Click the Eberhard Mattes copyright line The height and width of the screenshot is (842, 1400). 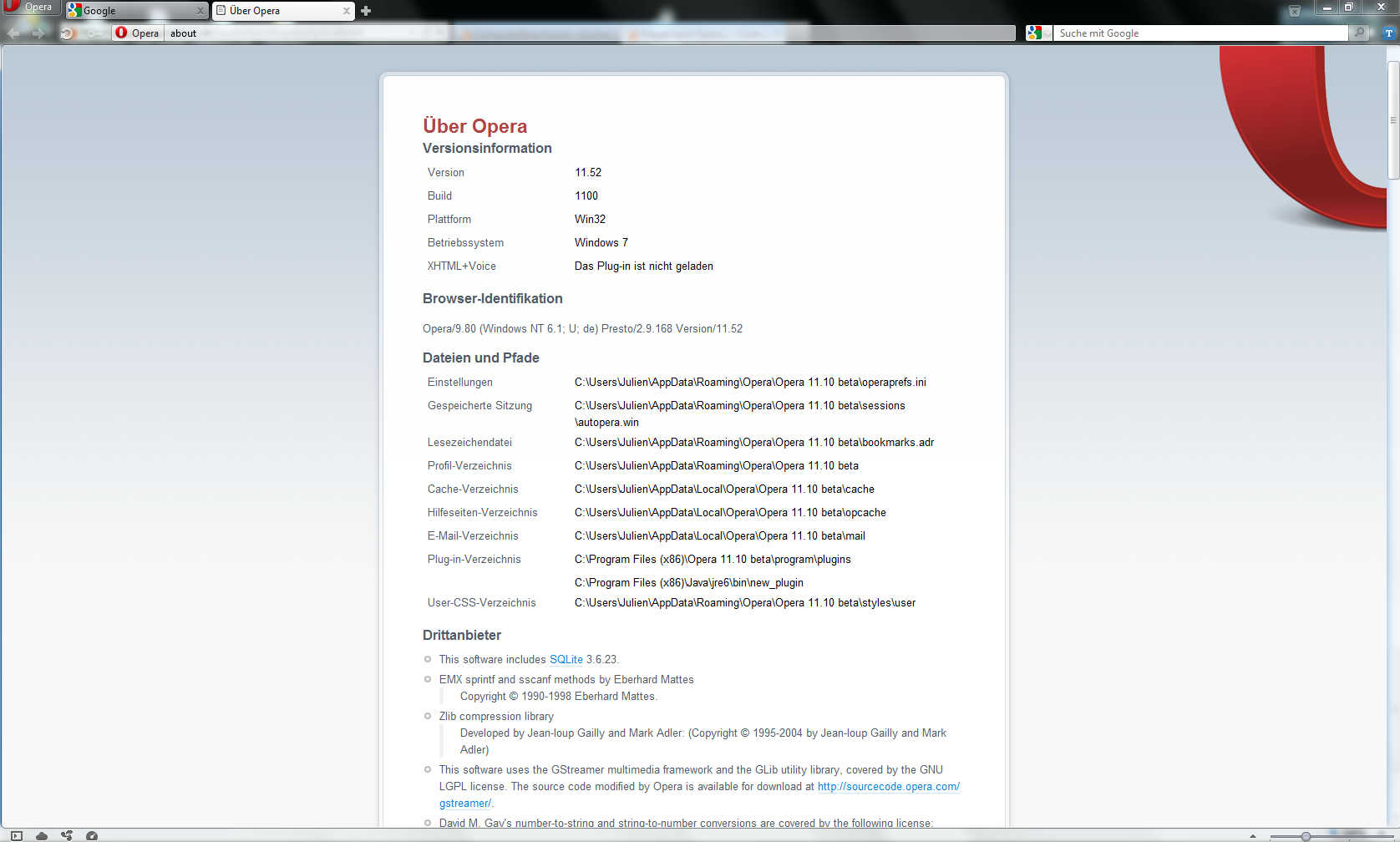(559, 697)
